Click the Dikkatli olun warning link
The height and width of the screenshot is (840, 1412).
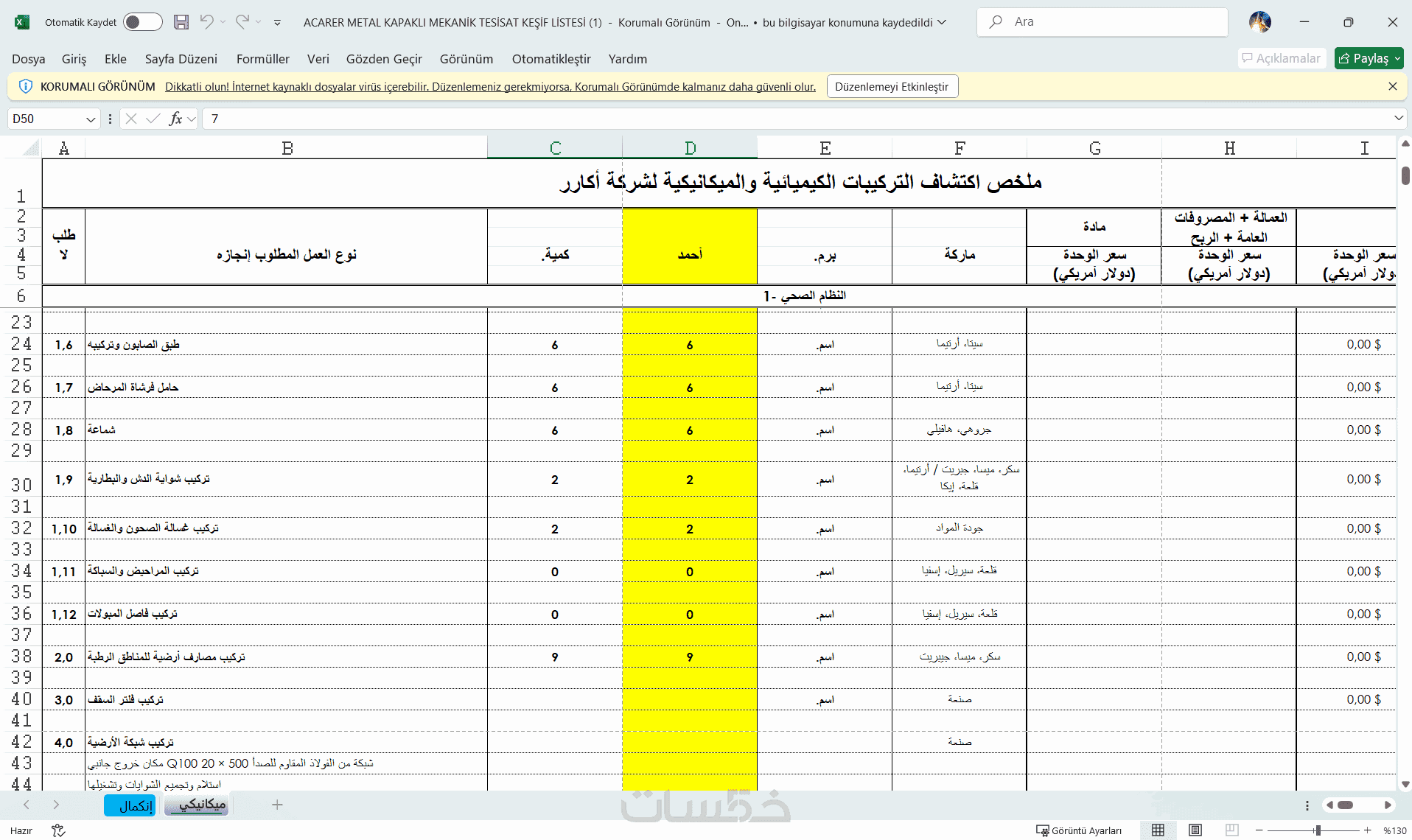point(490,87)
